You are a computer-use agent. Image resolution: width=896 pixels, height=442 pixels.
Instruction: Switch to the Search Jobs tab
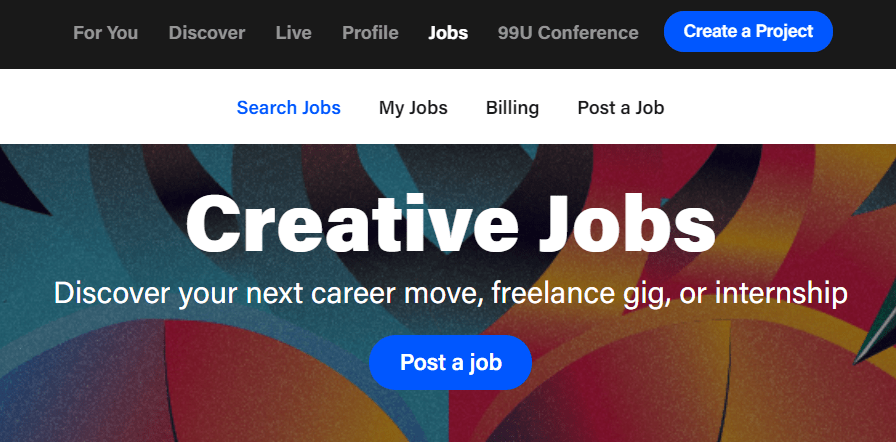tap(288, 108)
